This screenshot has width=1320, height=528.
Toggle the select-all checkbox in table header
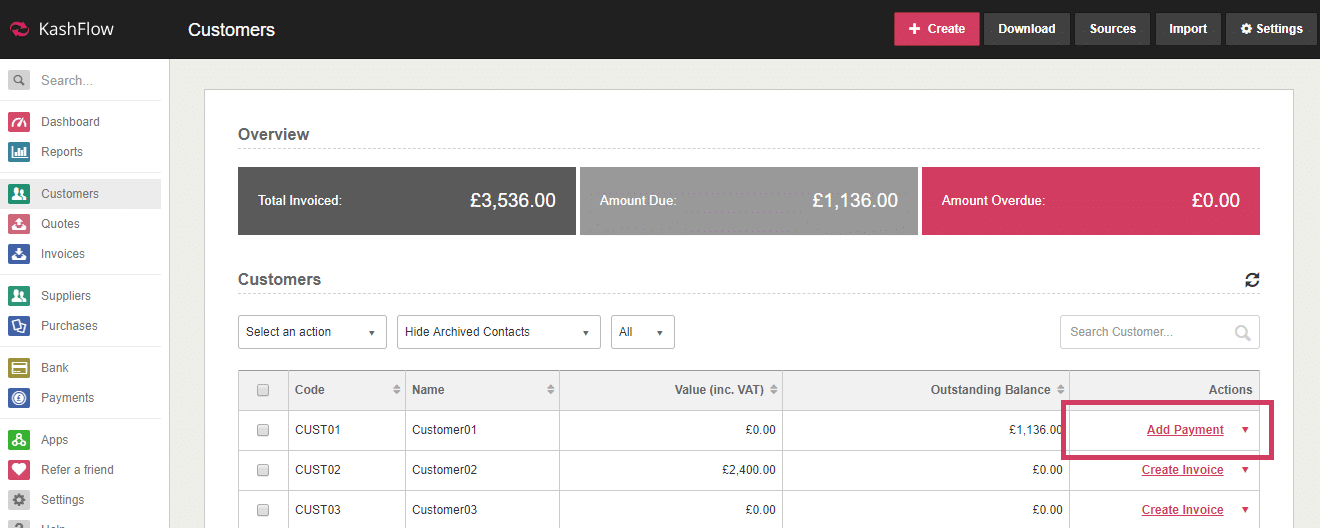coord(263,390)
